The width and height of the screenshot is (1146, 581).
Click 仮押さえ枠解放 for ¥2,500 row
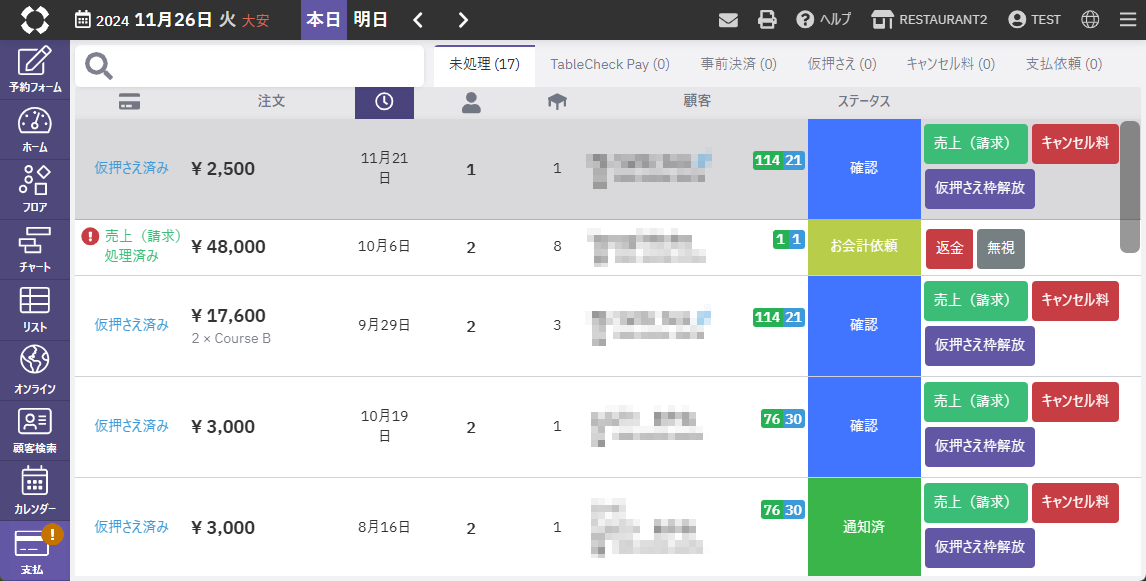979,189
